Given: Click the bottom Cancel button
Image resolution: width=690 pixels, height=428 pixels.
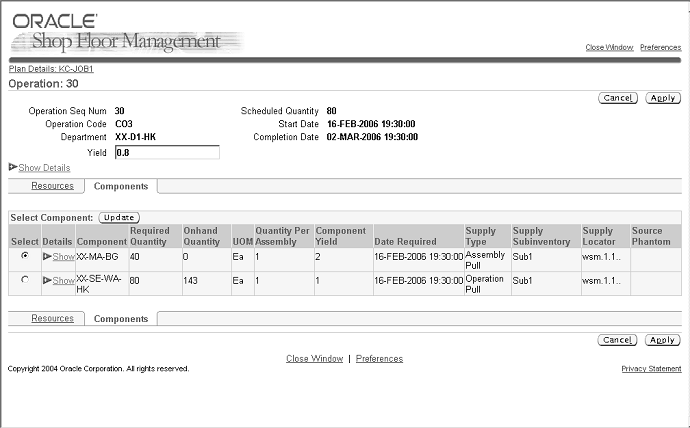Looking at the screenshot, I should coord(617,340).
